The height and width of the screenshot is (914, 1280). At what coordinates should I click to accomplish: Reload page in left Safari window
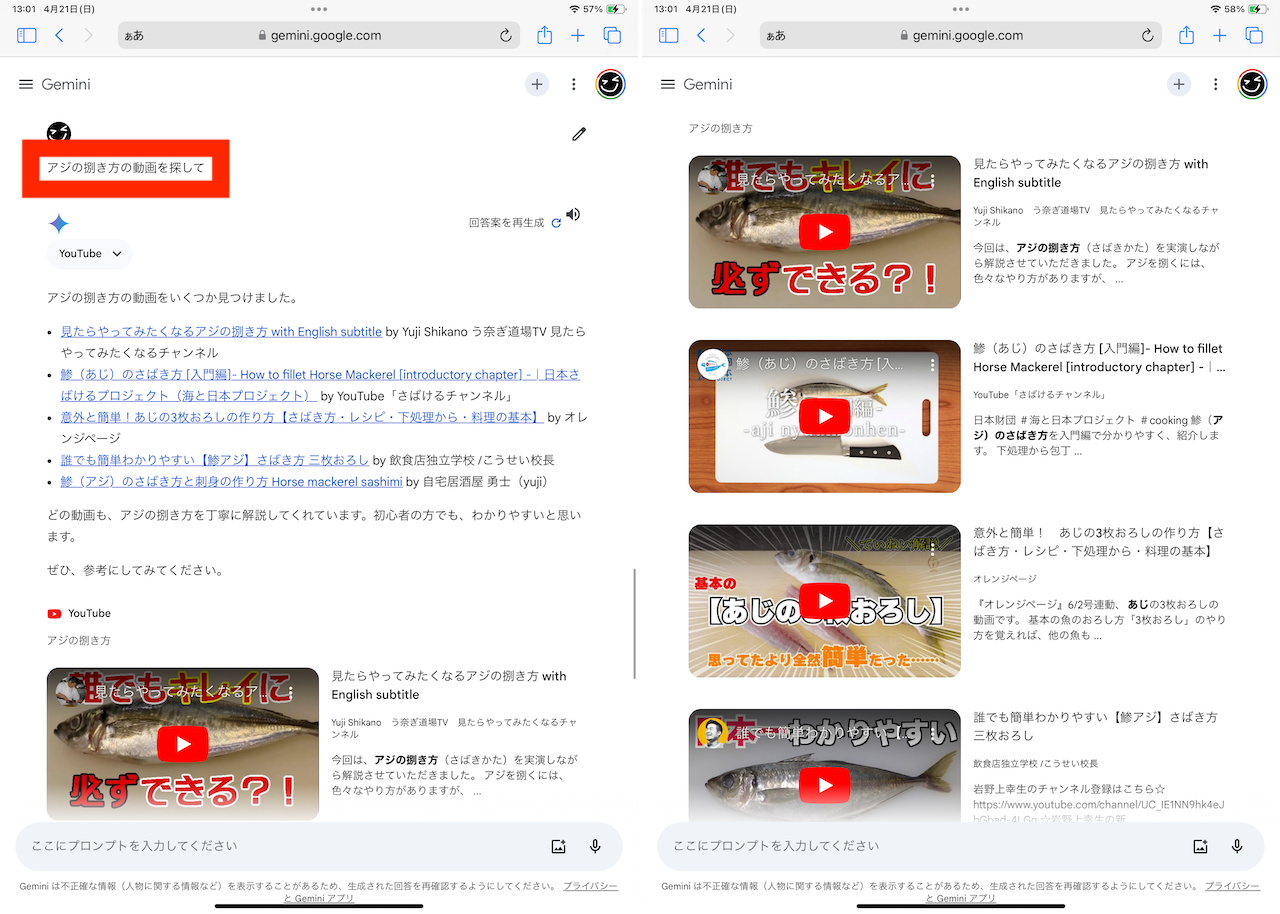click(506, 35)
